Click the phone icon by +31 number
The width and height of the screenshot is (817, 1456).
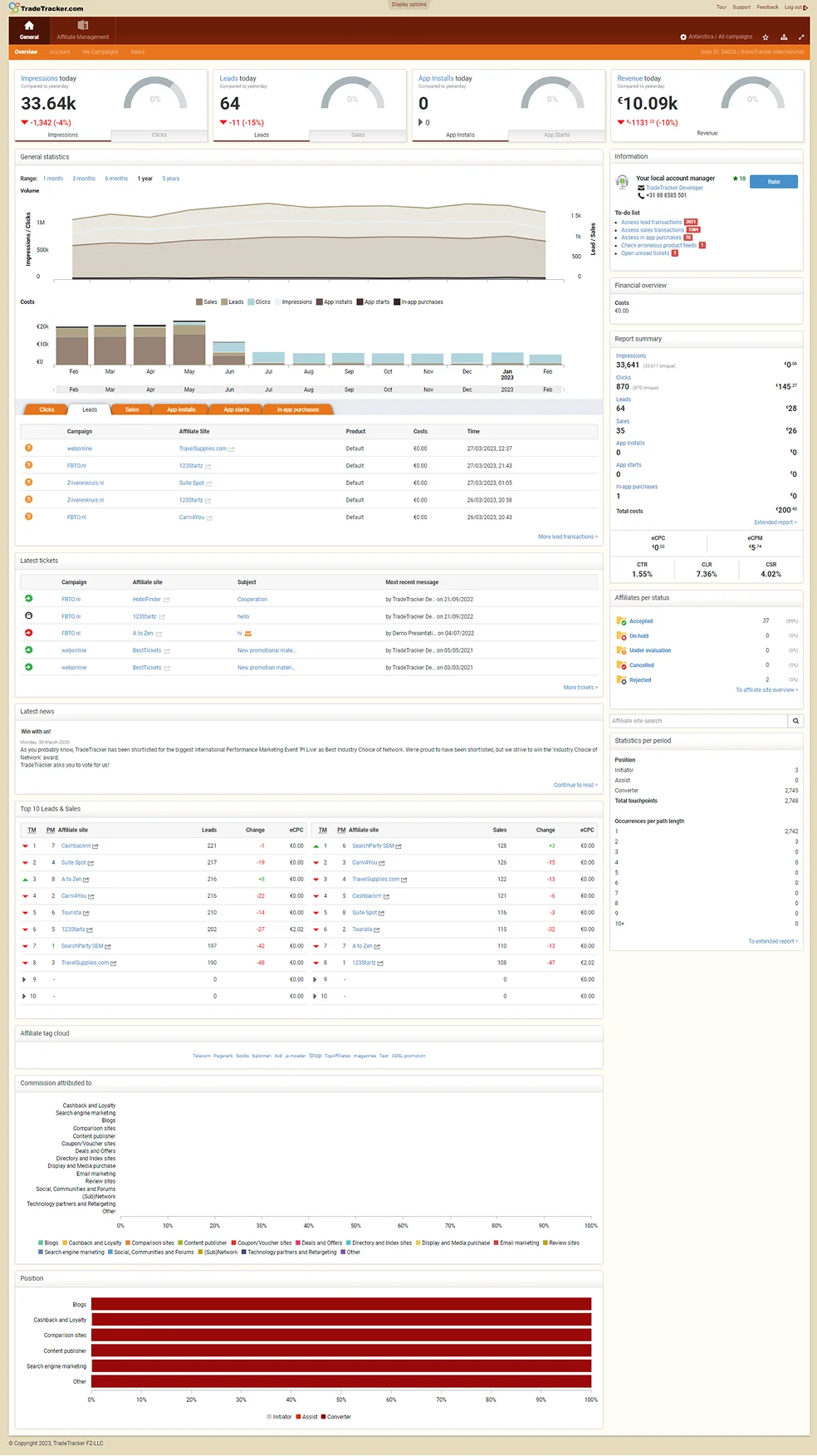(x=641, y=195)
